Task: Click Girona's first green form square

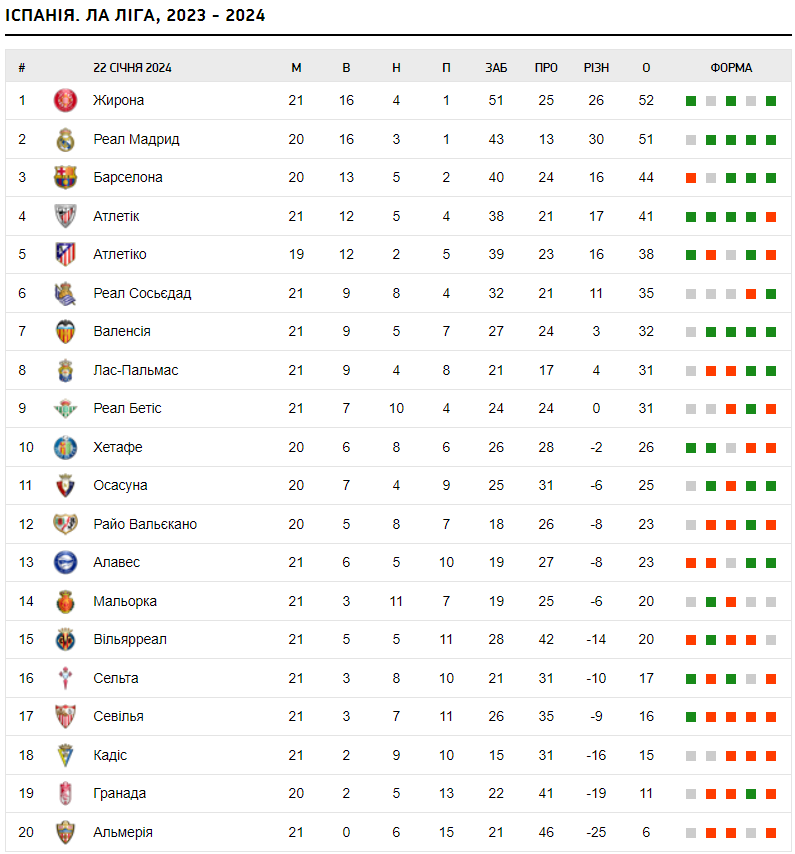Action: point(691,101)
